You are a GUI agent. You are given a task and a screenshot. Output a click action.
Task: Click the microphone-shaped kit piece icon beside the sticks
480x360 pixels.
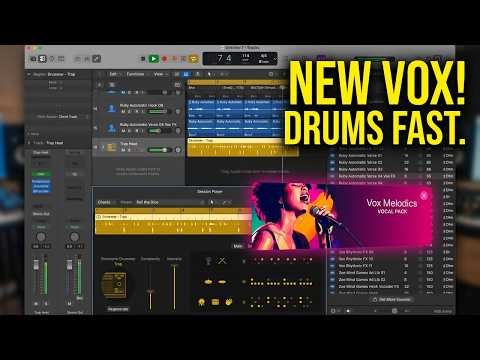pyautogui.click(x=208, y=261)
